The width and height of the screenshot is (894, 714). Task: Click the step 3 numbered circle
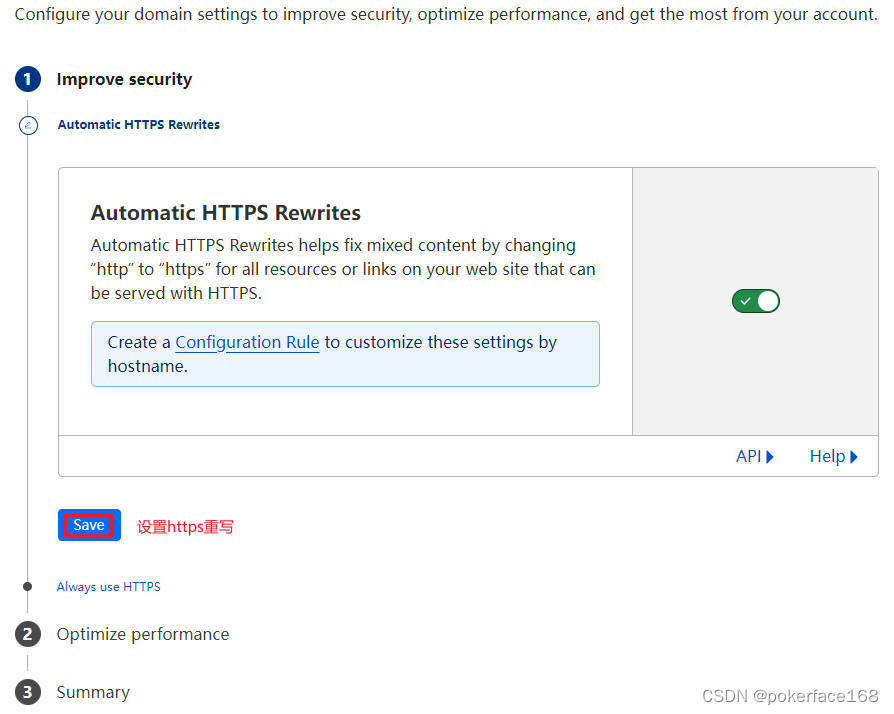28,692
